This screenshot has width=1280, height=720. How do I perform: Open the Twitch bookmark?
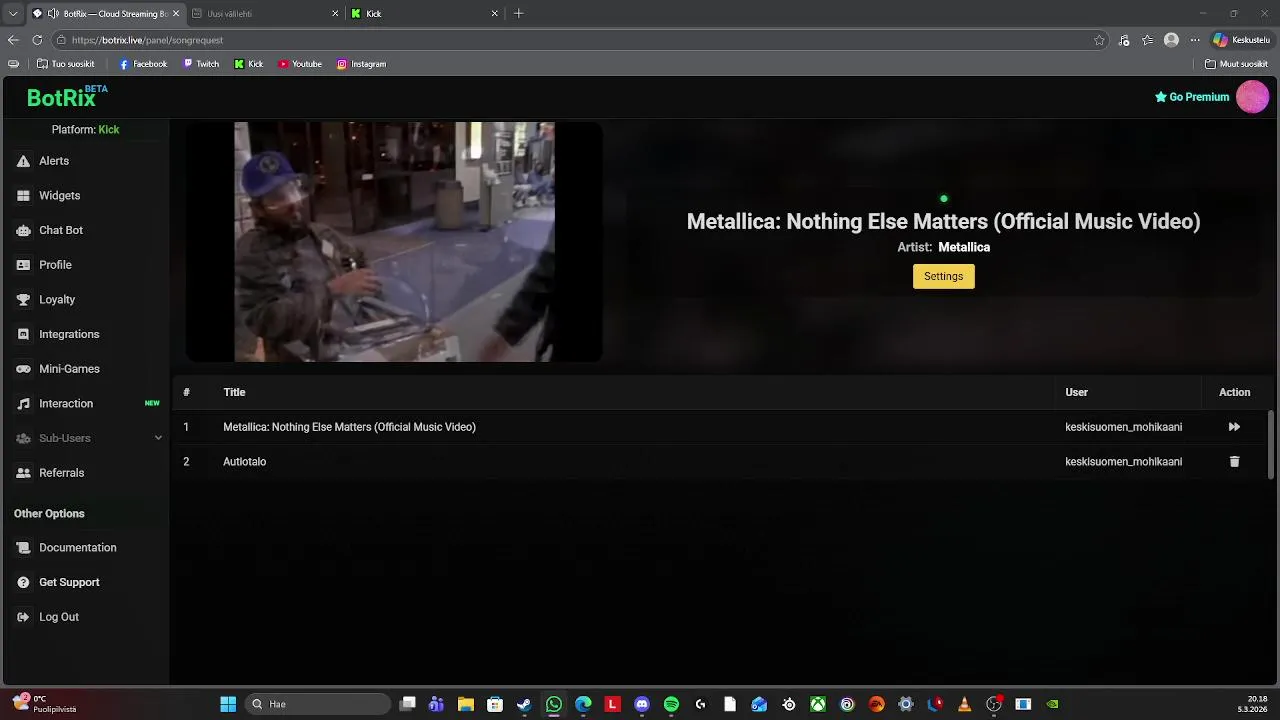201,64
